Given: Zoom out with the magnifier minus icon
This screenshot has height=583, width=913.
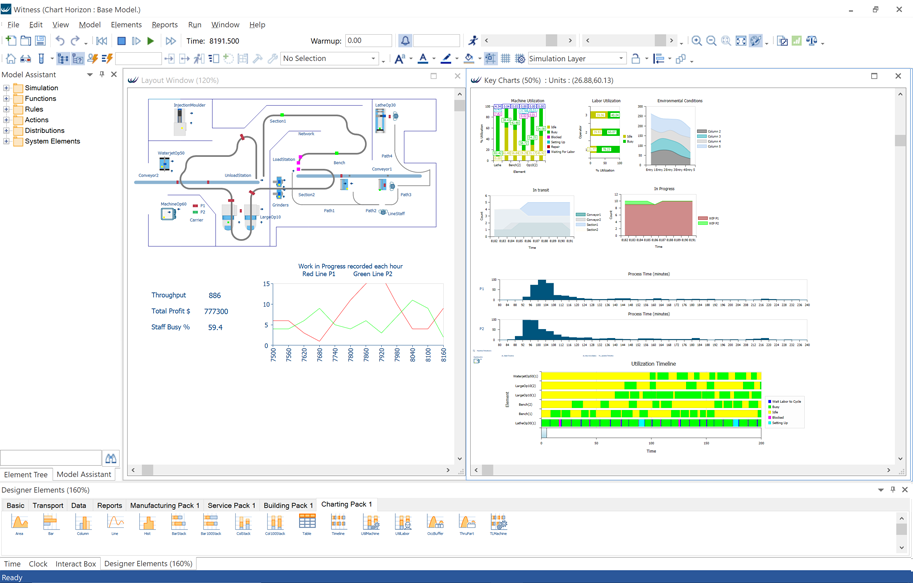Looking at the screenshot, I should click(711, 41).
